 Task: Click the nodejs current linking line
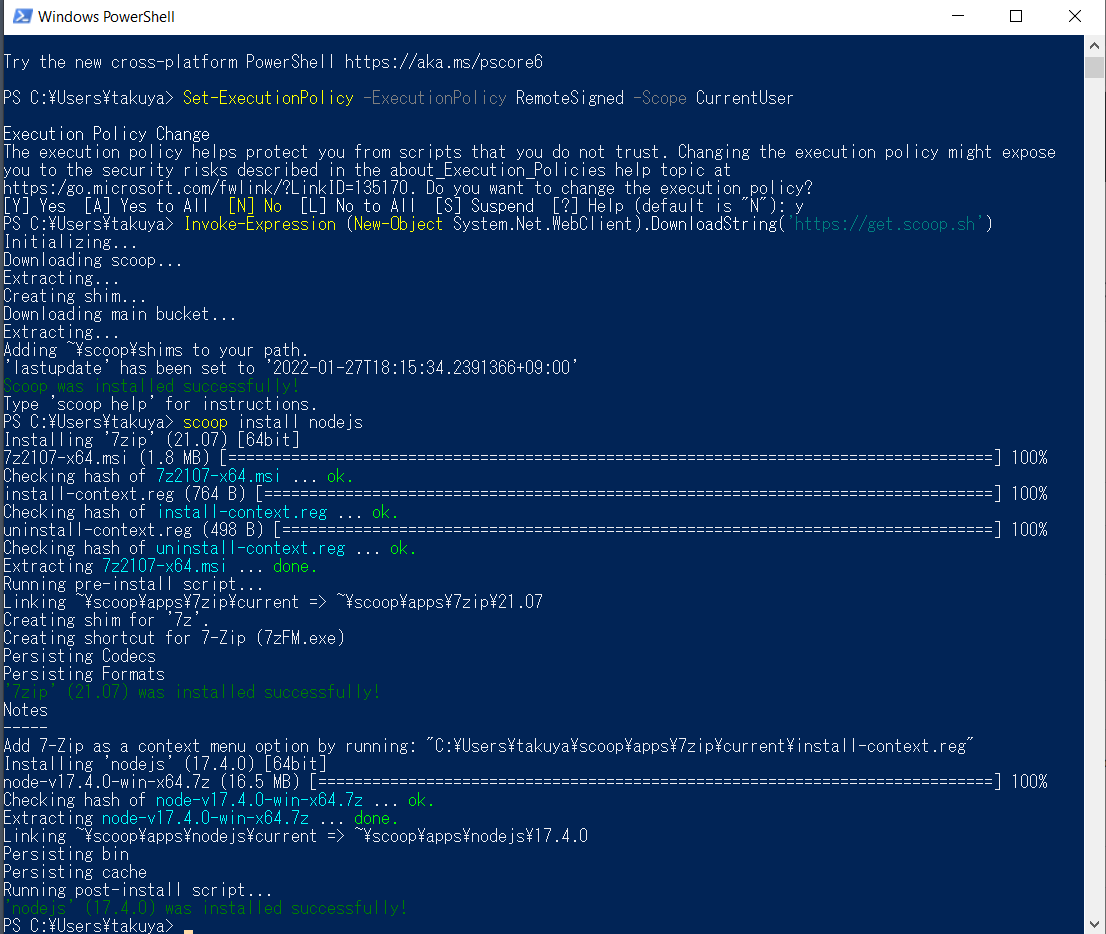click(x=296, y=836)
